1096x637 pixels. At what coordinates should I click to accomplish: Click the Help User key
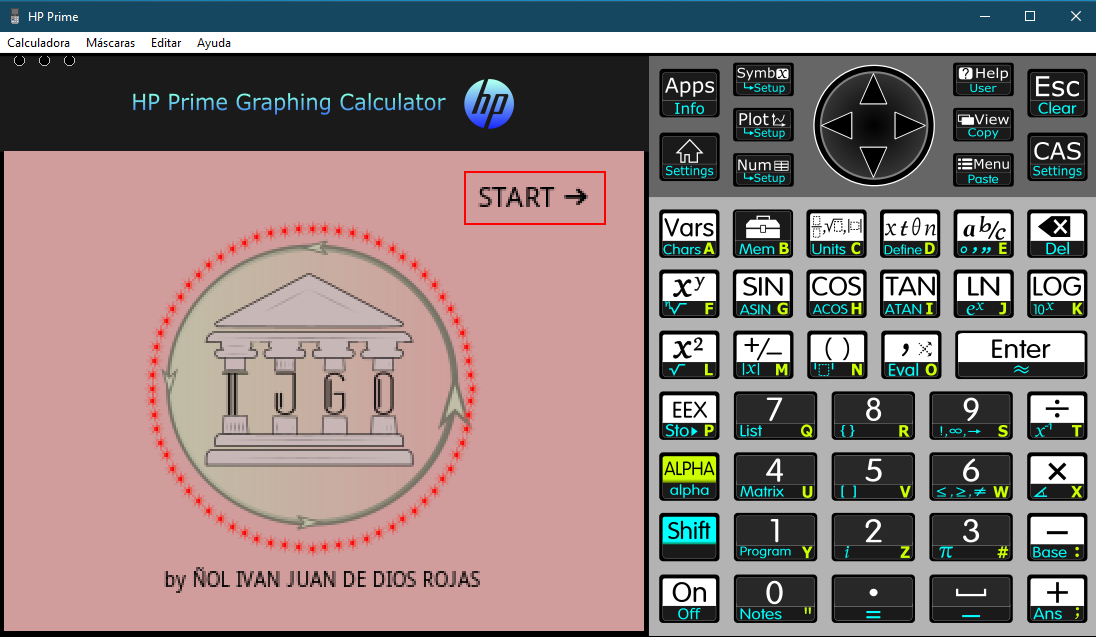pyautogui.click(x=982, y=80)
